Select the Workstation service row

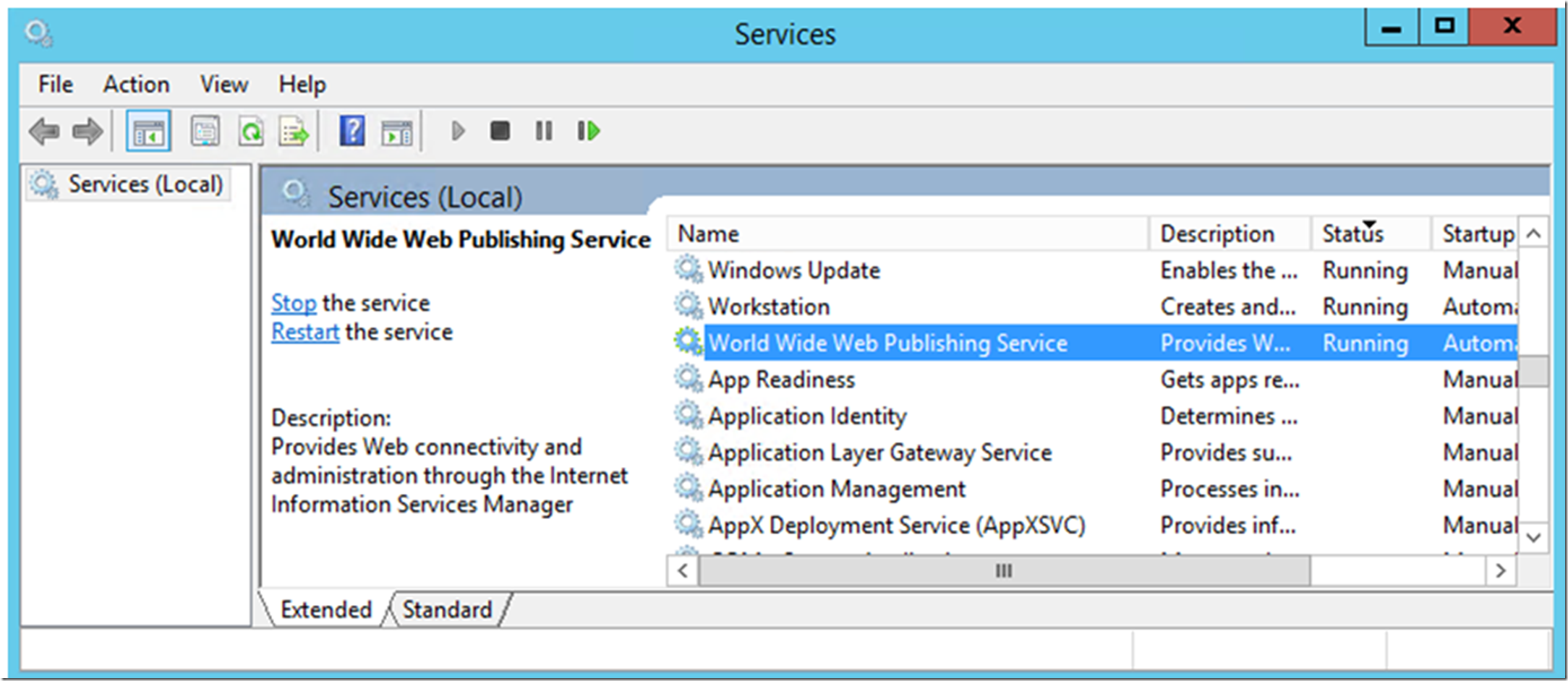coord(1095,306)
